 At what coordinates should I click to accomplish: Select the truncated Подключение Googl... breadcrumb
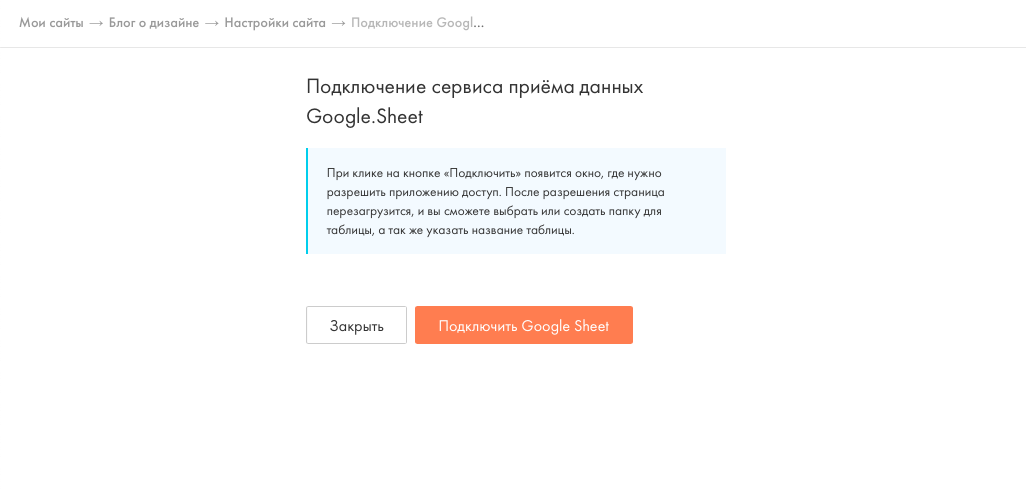point(417,24)
